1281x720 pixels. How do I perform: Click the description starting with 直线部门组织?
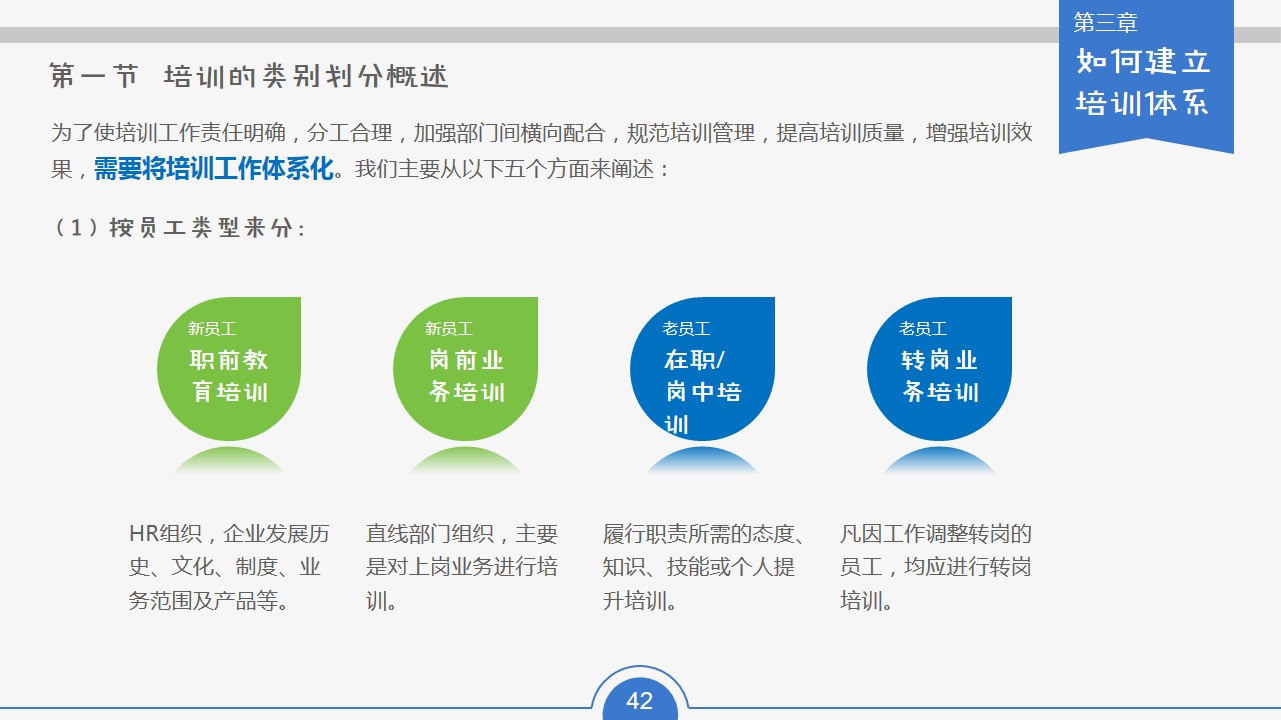pyautogui.click(x=462, y=568)
